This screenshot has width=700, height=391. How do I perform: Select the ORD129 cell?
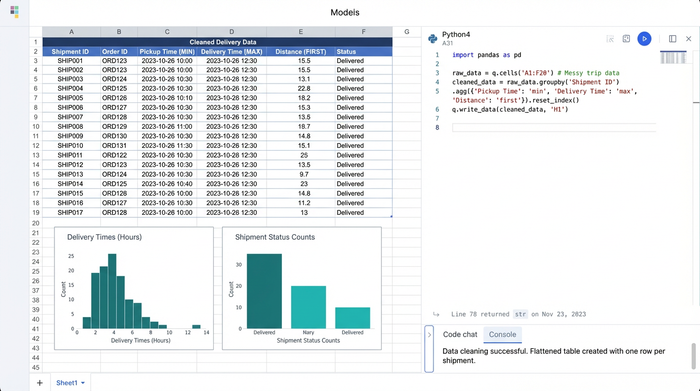pyautogui.click(x=119, y=127)
